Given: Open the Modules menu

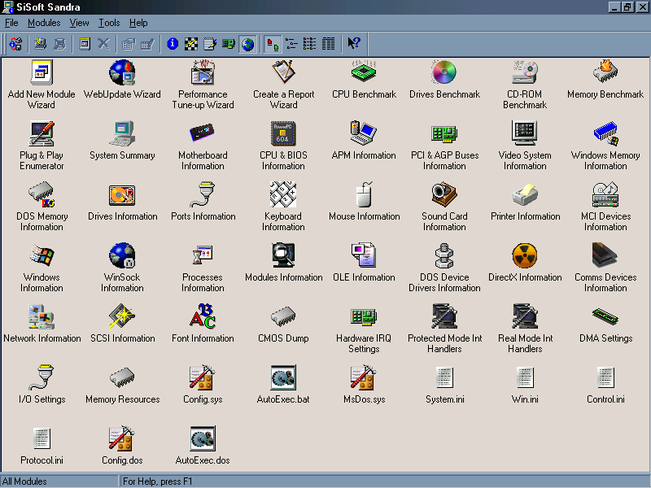Looking at the screenshot, I should (x=43, y=22).
